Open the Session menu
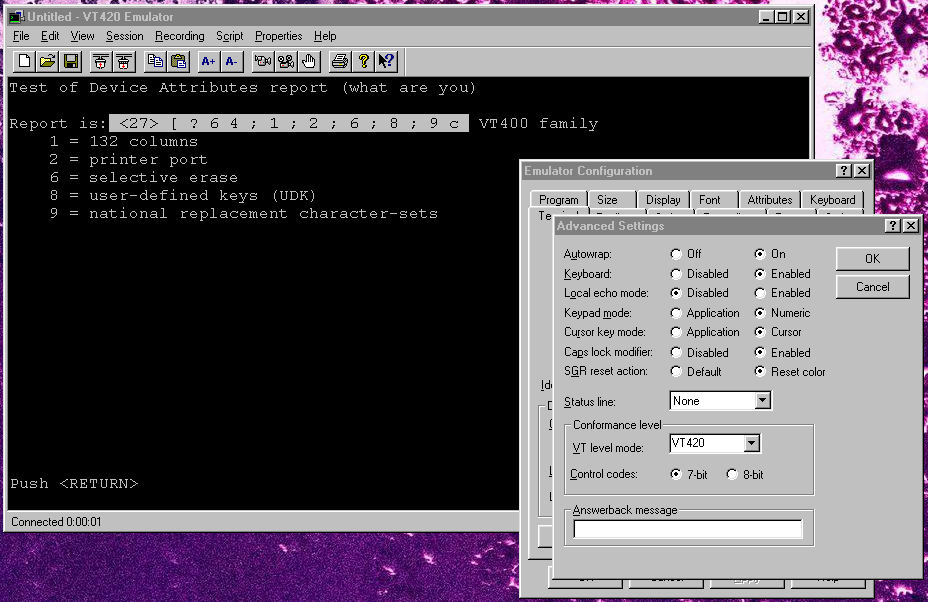This screenshot has width=928, height=602. click(124, 36)
